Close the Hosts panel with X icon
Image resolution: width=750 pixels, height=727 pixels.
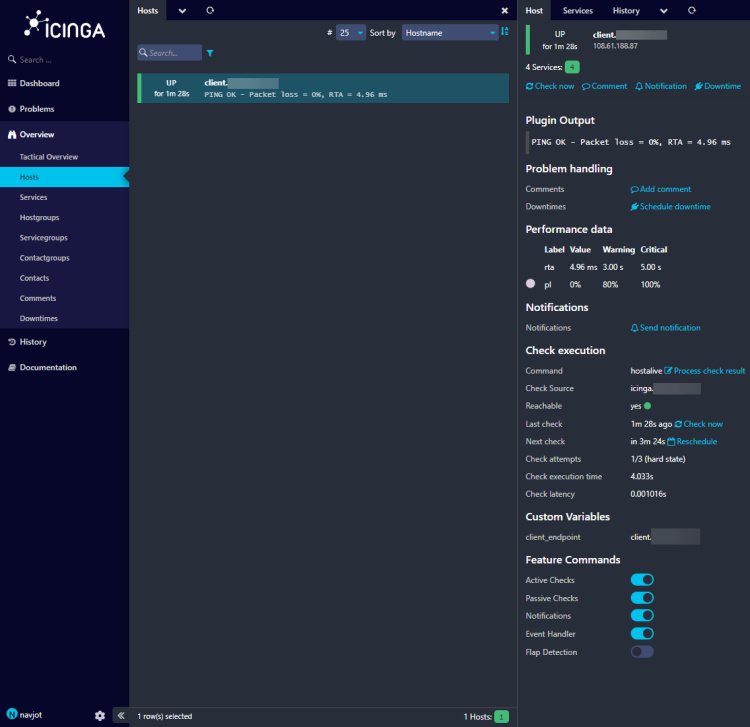(x=505, y=10)
